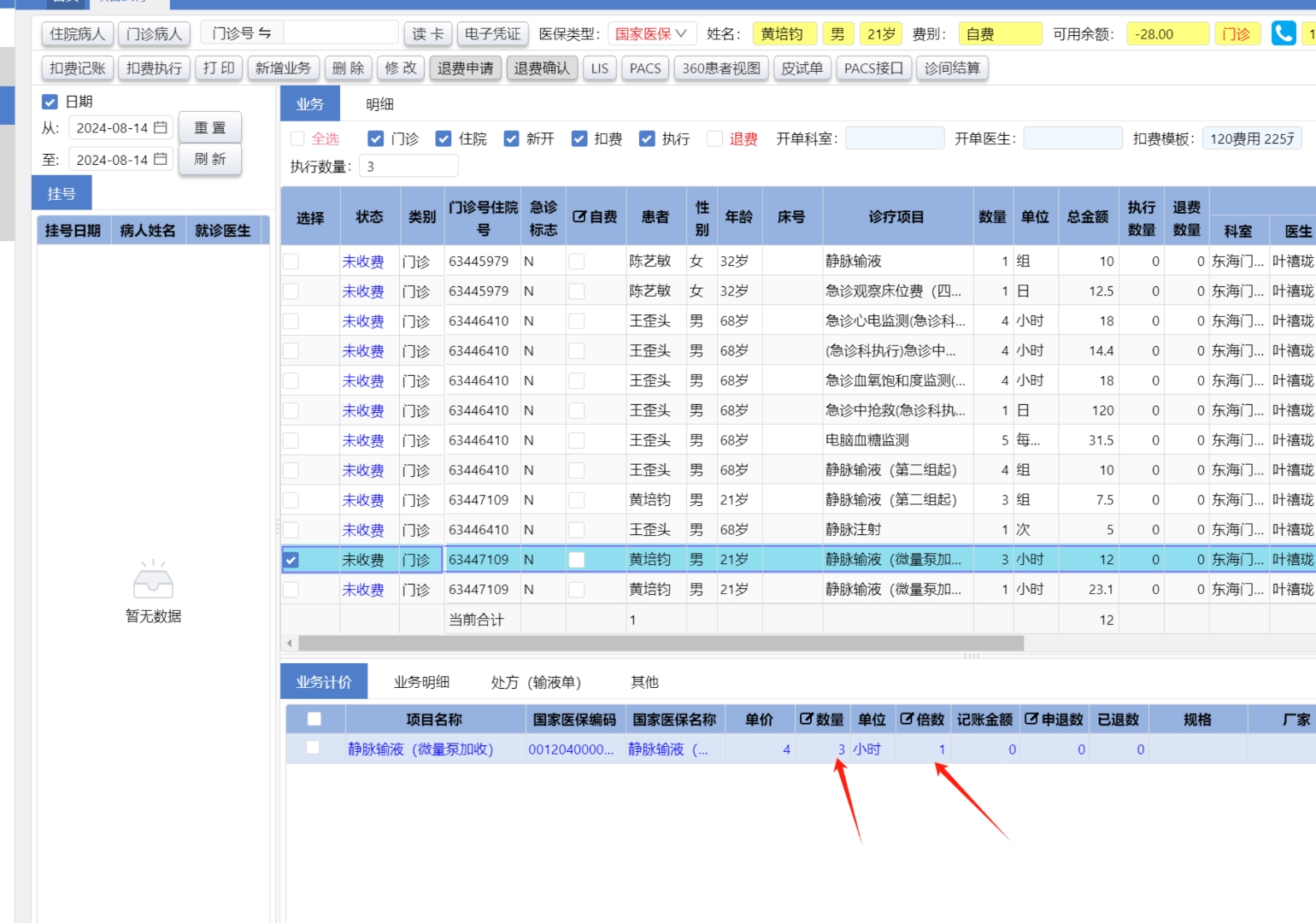Uncheck the 住院 filter checkbox
Image resolution: width=1316 pixels, height=923 pixels.
pos(443,138)
